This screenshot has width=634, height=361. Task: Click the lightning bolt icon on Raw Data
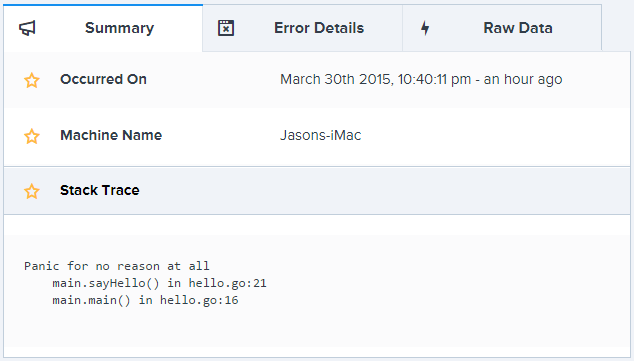click(x=425, y=28)
